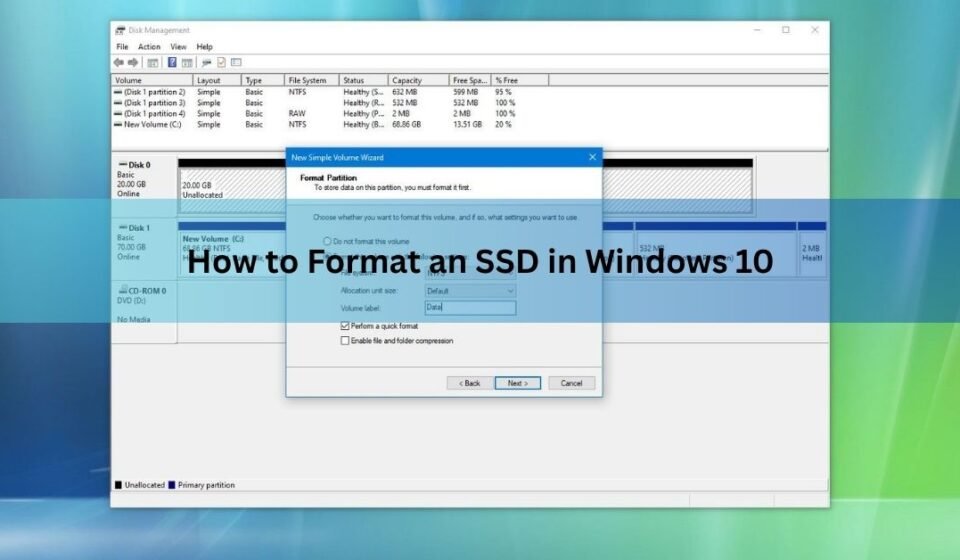960x560 pixels.
Task: Sort by the File System column header
Action: (312, 80)
